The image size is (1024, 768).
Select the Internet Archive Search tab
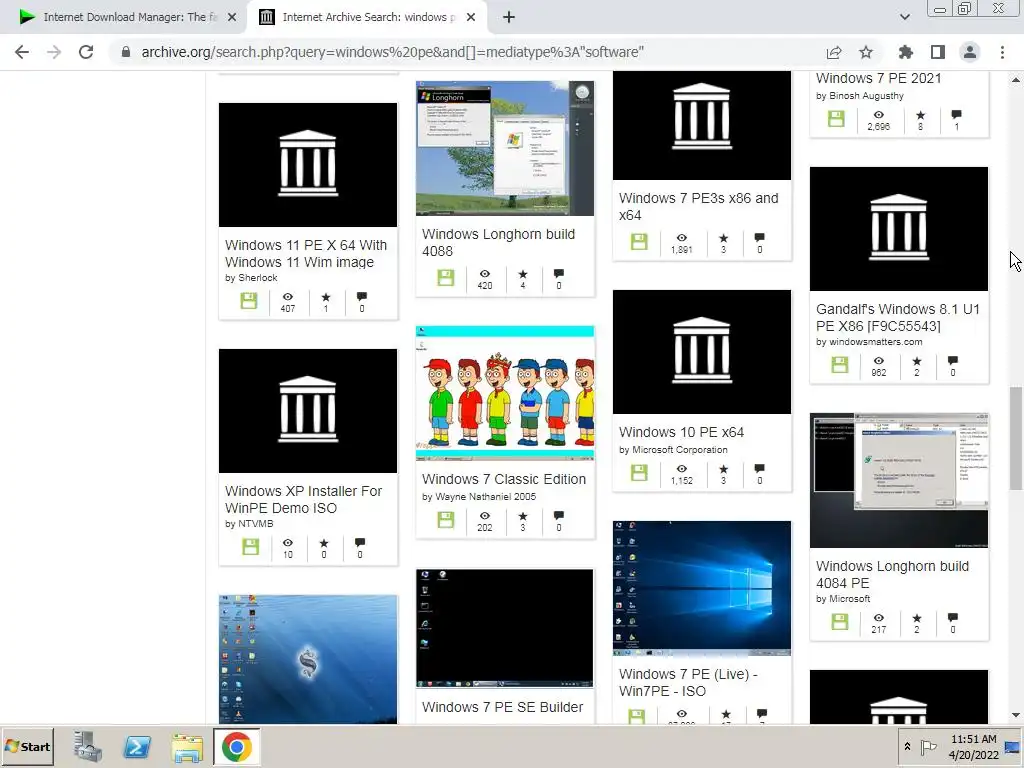coord(366,18)
